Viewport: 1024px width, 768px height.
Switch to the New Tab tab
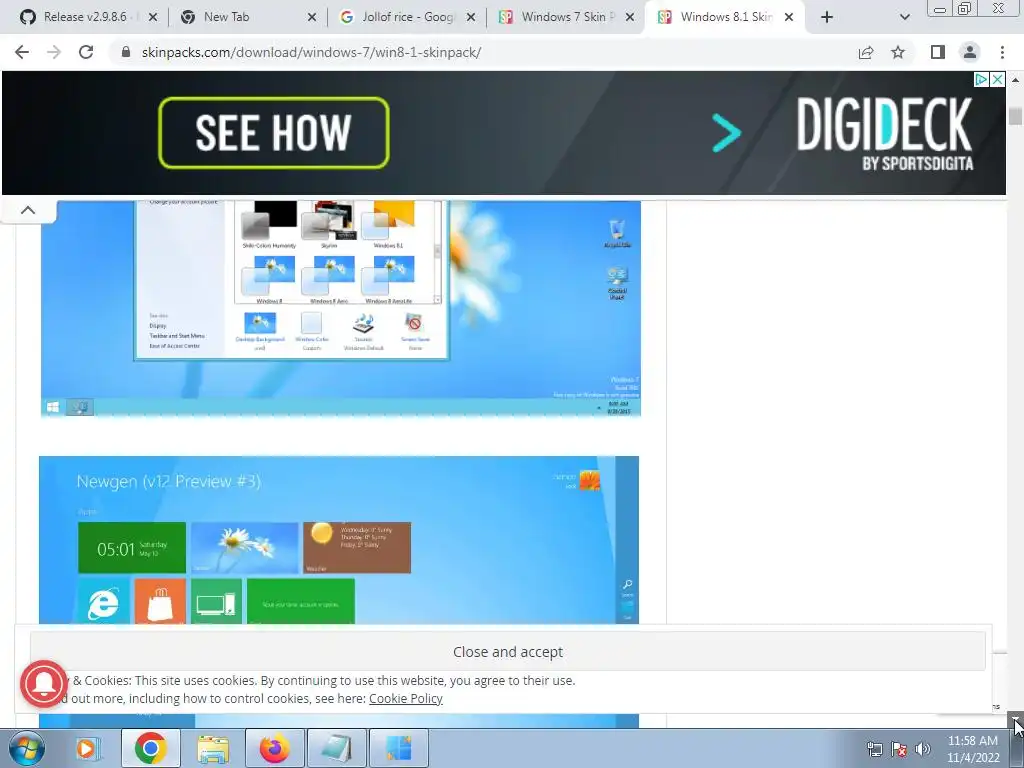(x=226, y=17)
